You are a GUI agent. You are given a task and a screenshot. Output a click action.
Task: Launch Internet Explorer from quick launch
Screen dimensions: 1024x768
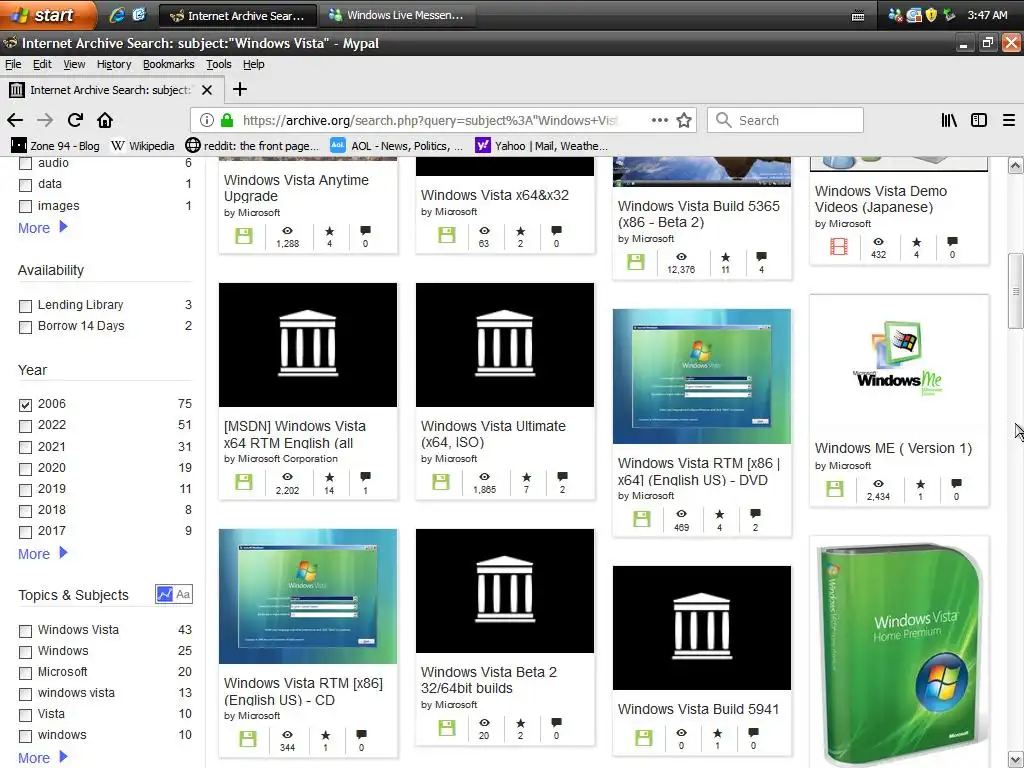coord(116,14)
